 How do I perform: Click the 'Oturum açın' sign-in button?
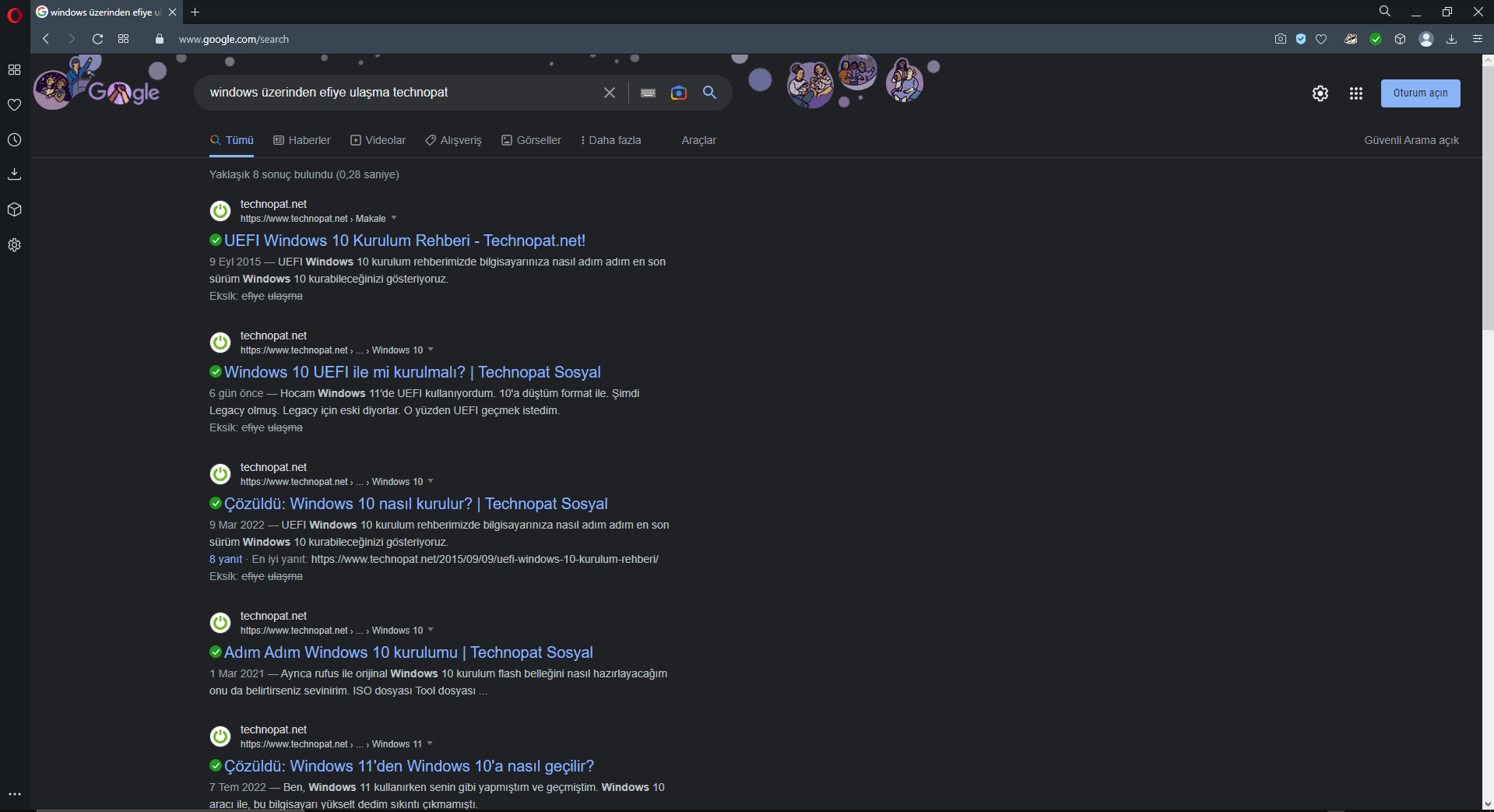[x=1420, y=93]
